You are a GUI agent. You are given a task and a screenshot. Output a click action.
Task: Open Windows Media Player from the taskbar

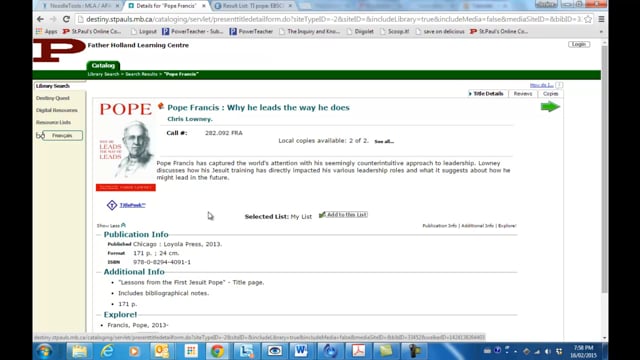click(134, 351)
